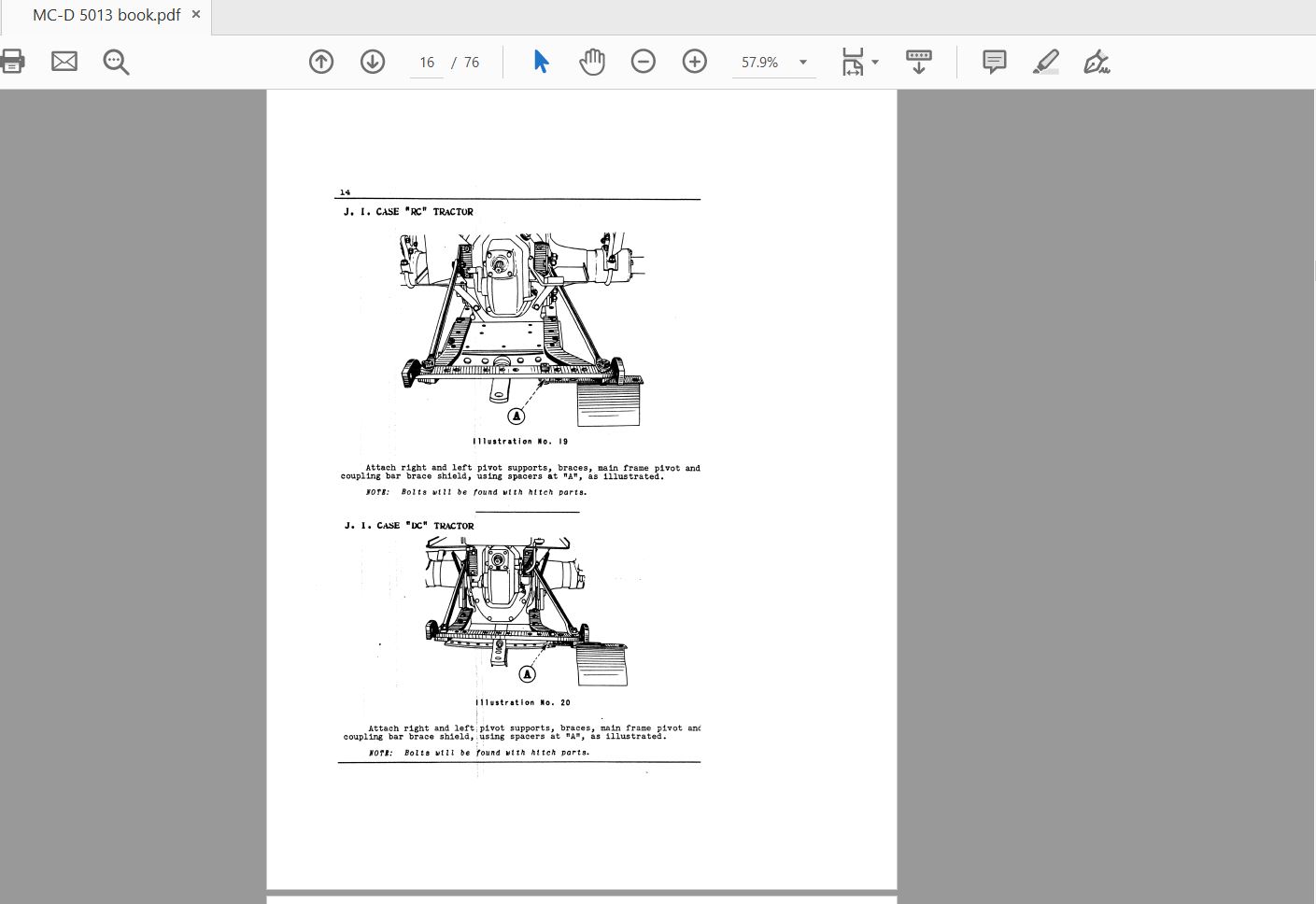Screen dimensions: 1316x904
Task: Switch to MC-D 5013 book.pdf tab
Action: coord(106,16)
